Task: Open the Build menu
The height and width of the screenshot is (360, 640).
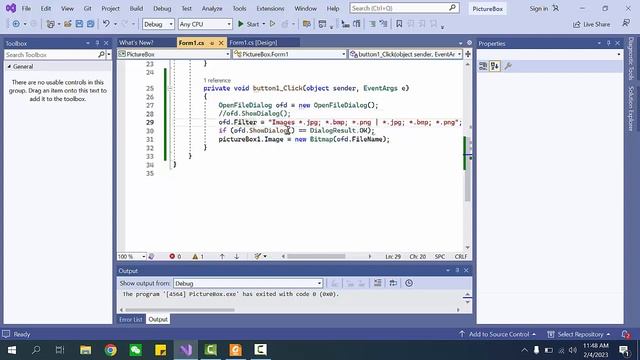Action: (x=136, y=8)
